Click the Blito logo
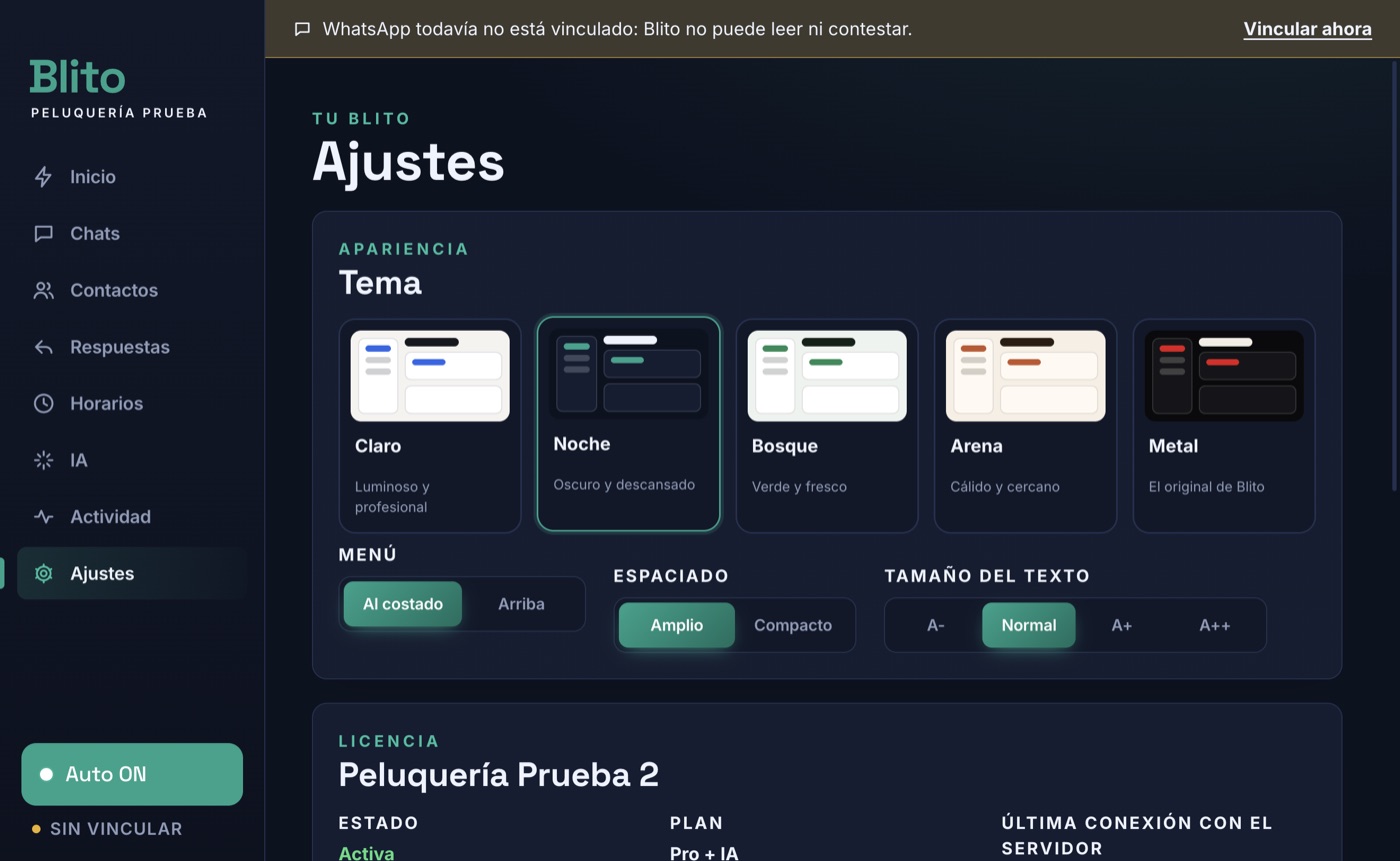The width and height of the screenshot is (1400, 861). click(x=77, y=77)
